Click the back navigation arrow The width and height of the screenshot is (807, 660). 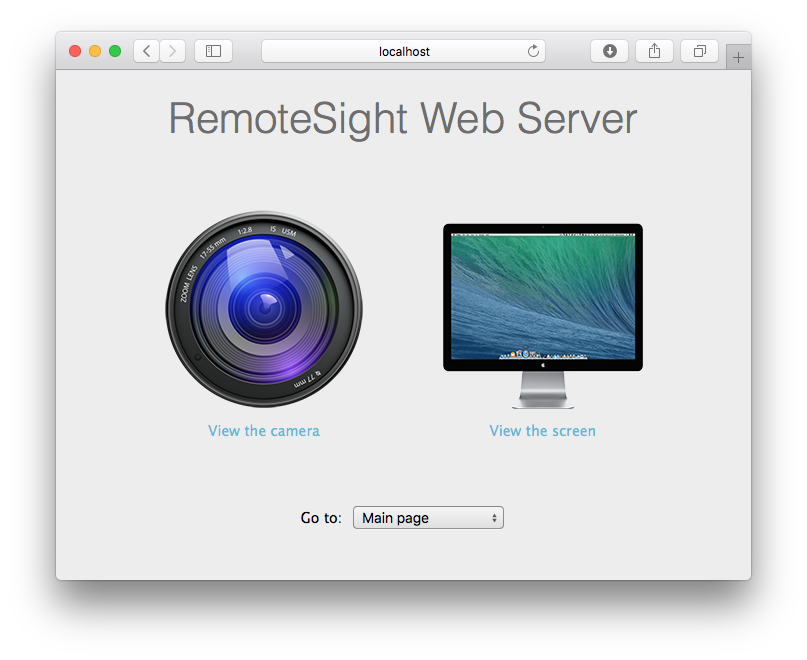coord(146,51)
